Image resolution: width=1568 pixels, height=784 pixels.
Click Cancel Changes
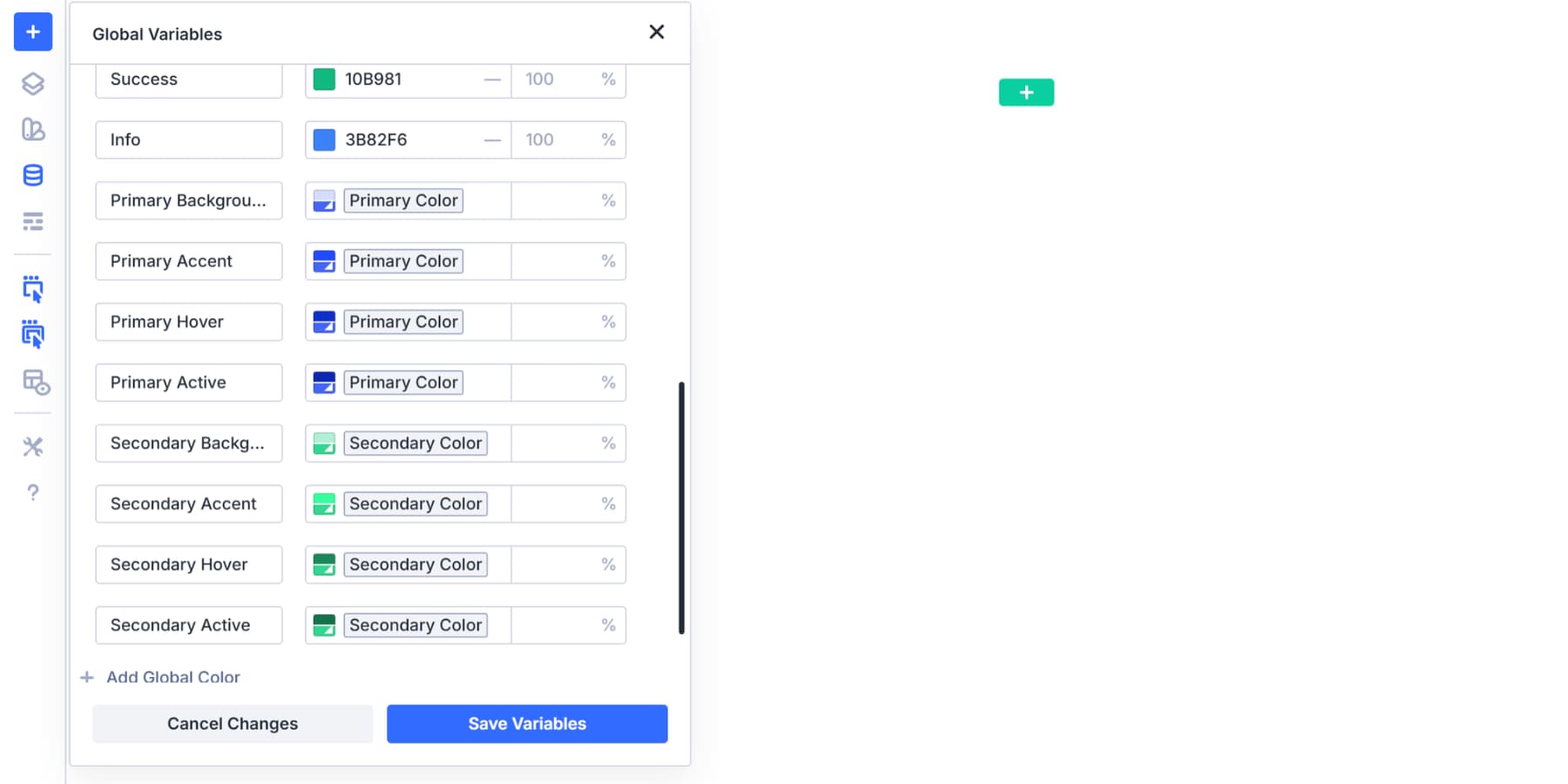tap(232, 723)
